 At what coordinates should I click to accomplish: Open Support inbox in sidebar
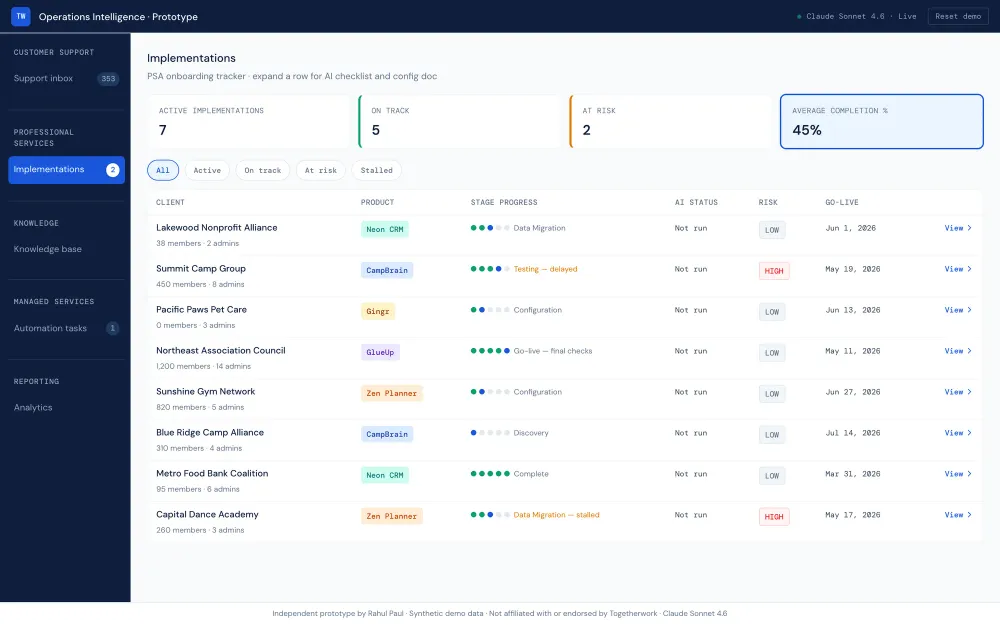(66, 78)
